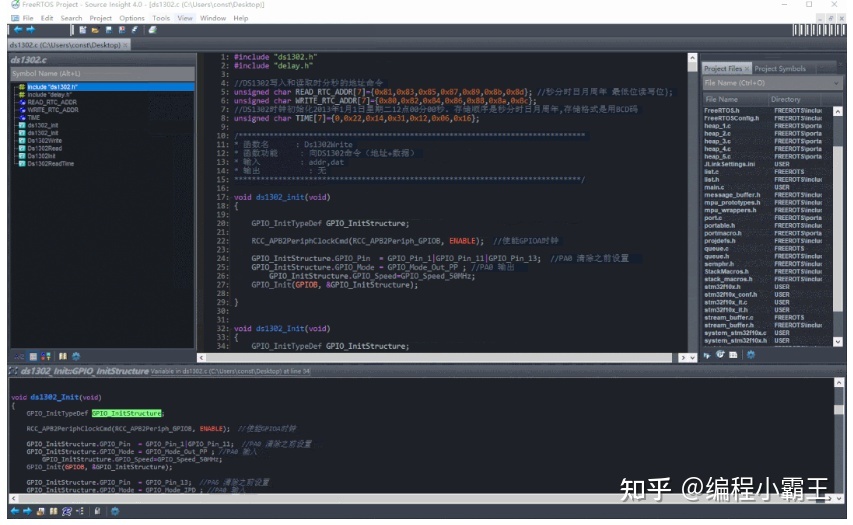
Task: Click the back arrow in the context window toolbar
Action: click(x=15, y=511)
